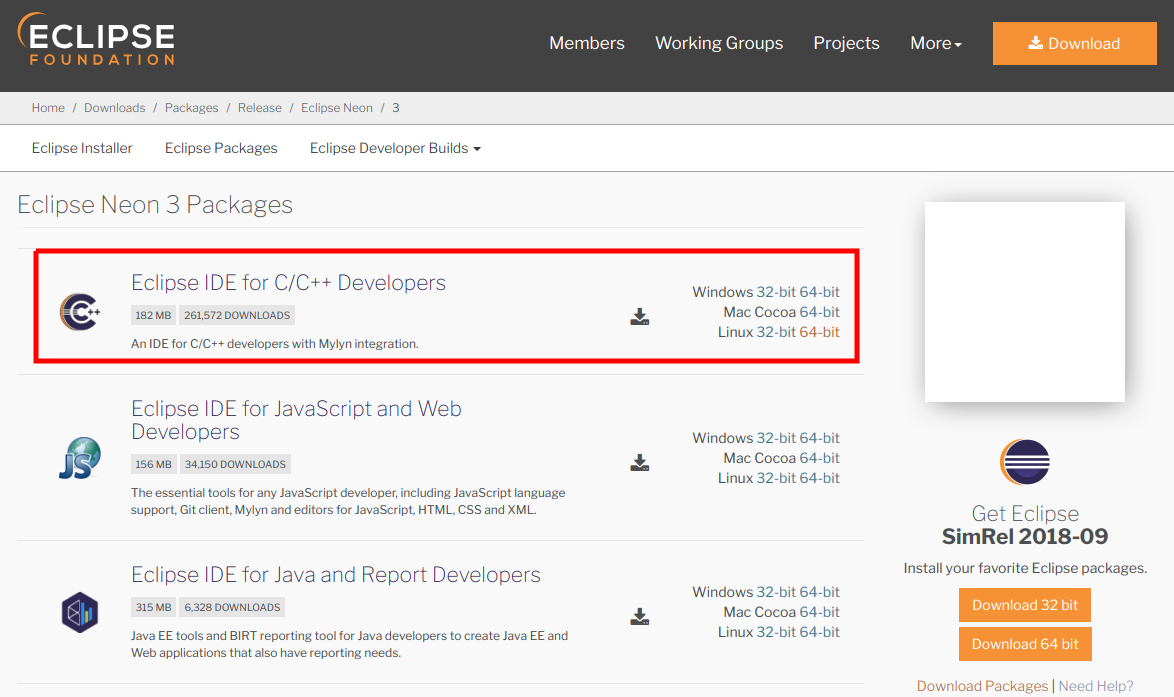Download JavaScript package Windows 64-bit

[x=819, y=438]
